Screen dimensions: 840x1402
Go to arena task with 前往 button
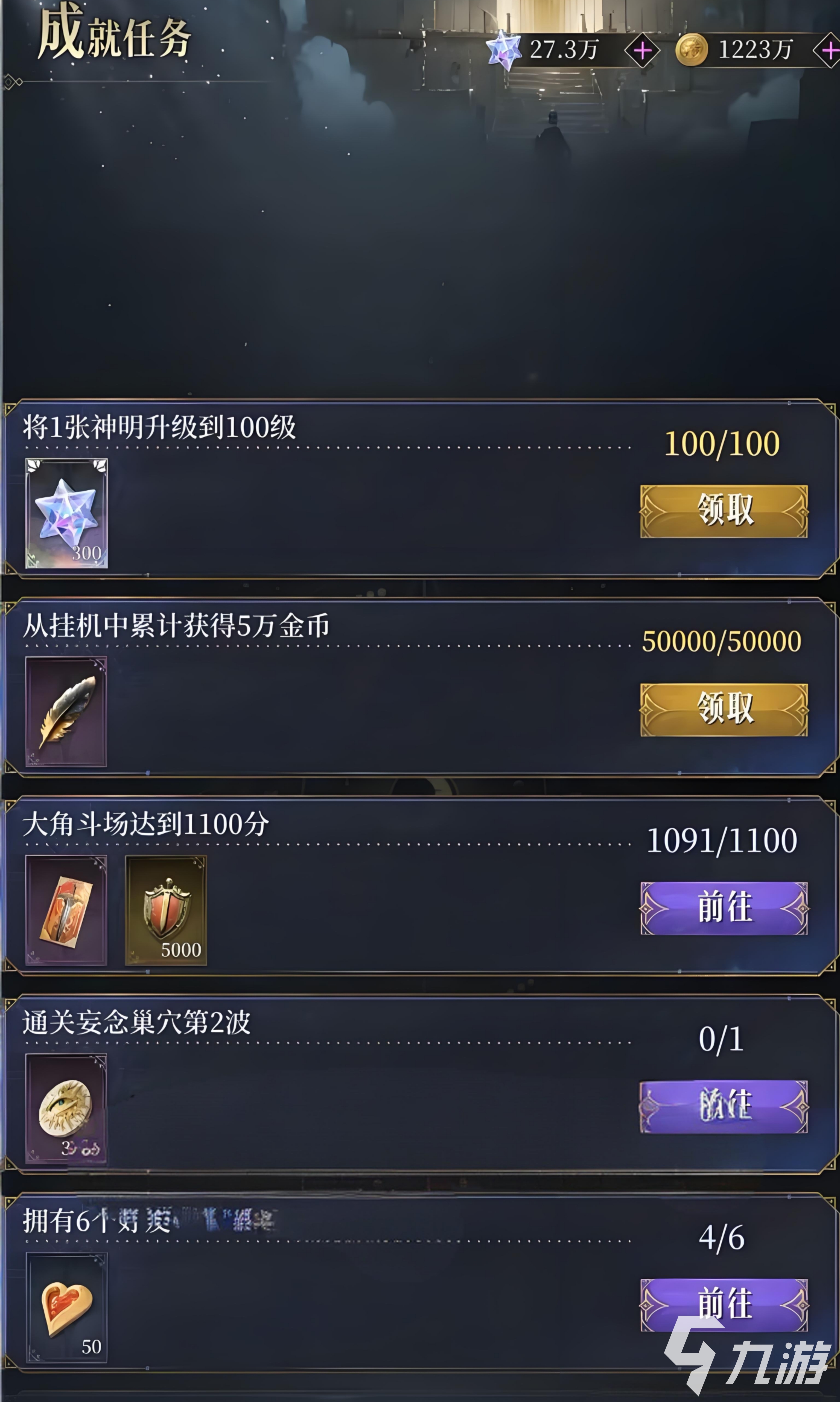pos(724,908)
